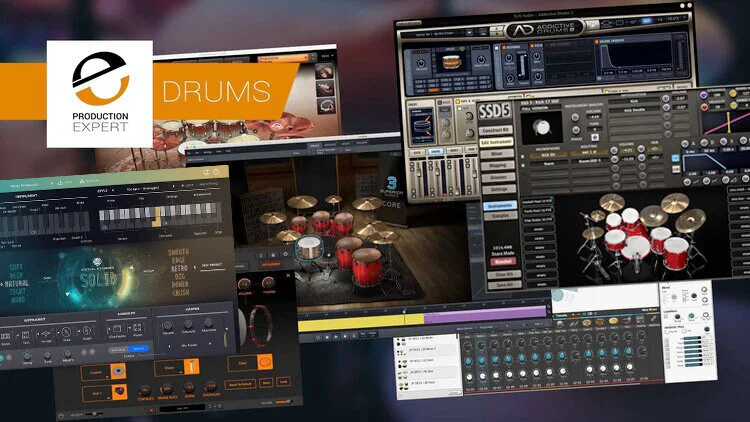Click the Samples button in SSD5
This screenshot has width=750, height=422.
point(500,216)
